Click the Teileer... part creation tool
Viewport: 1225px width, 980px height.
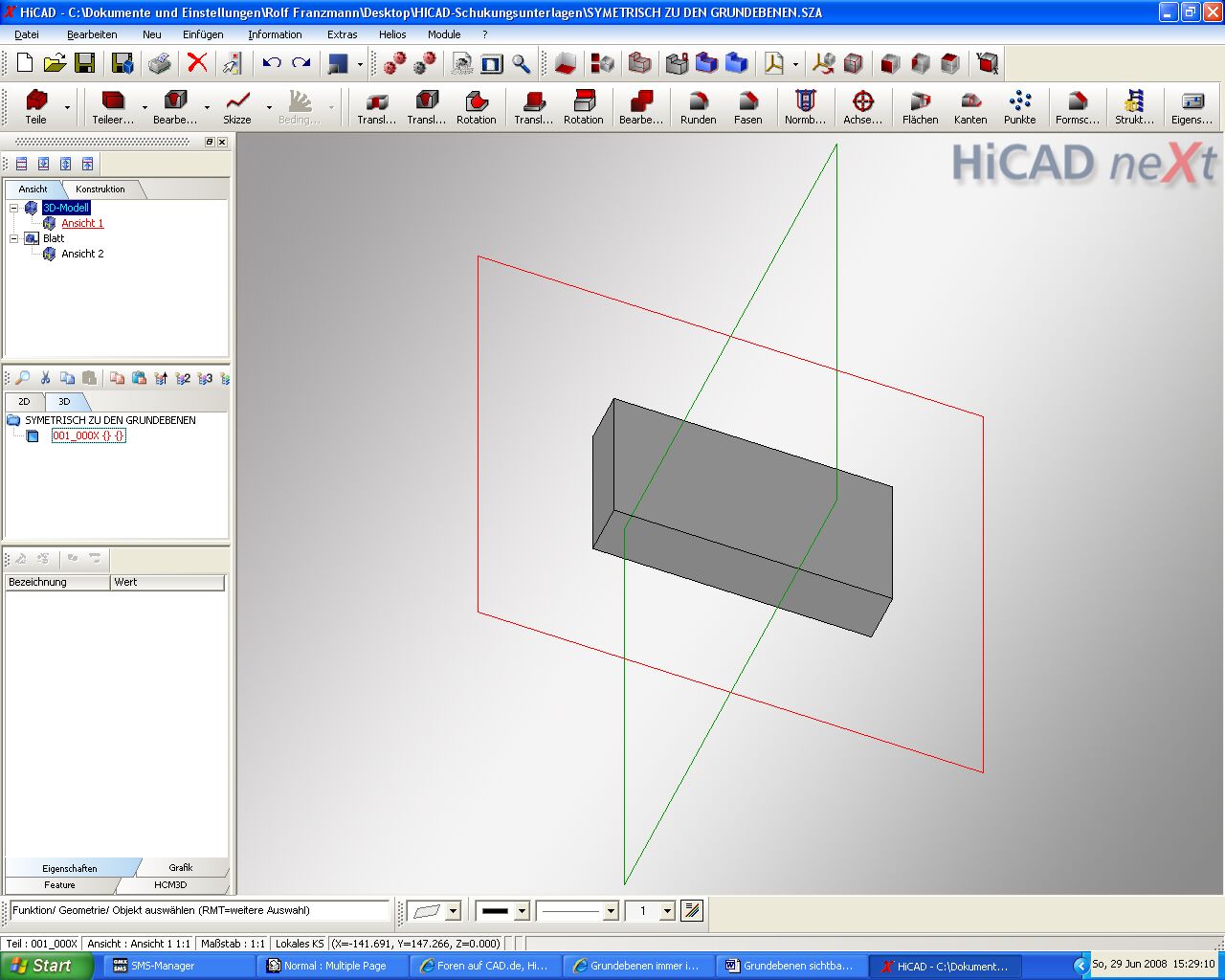point(113,106)
